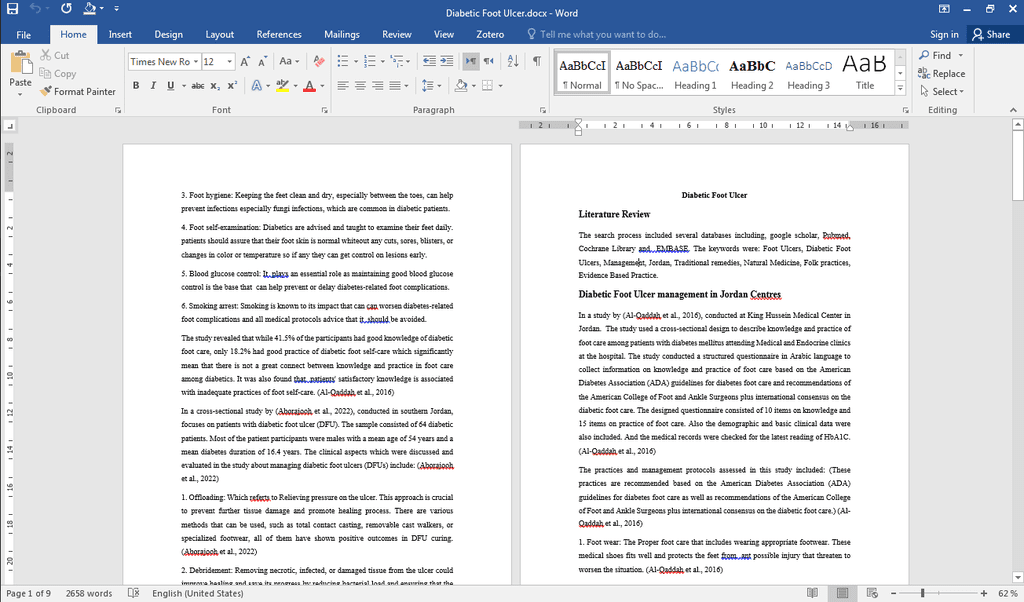Viewport: 1024px width, 602px height.
Task: Click the zoom slider handle
Action: (x=922, y=593)
